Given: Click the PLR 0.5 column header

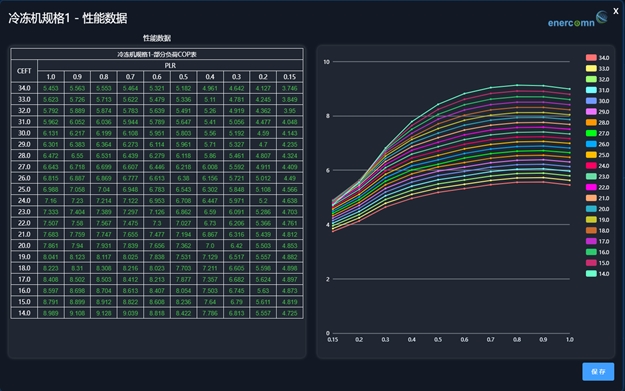Looking at the screenshot, I should [183, 77].
